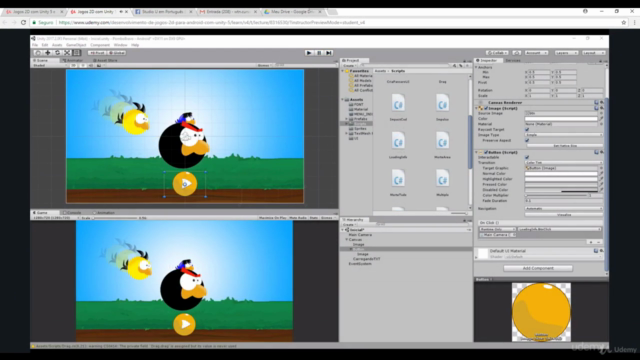Click Add Component button
Image resolution: width=640 pixels, height=360 pixels.
point(538,268)
